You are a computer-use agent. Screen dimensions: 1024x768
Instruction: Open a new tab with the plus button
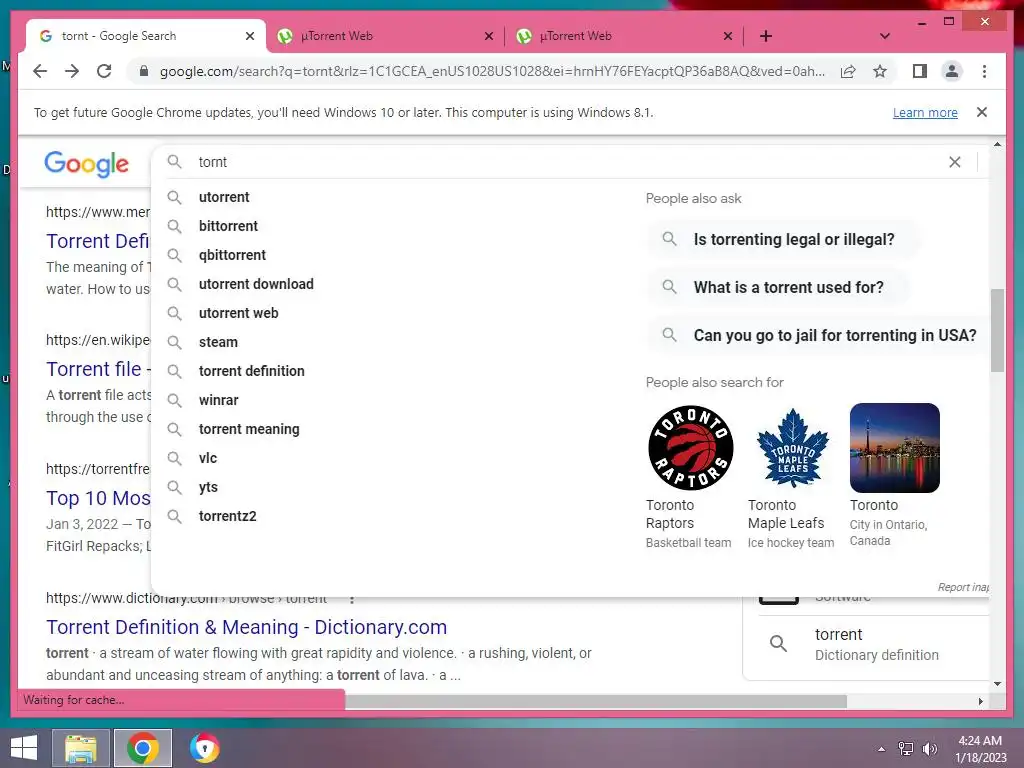766,36
